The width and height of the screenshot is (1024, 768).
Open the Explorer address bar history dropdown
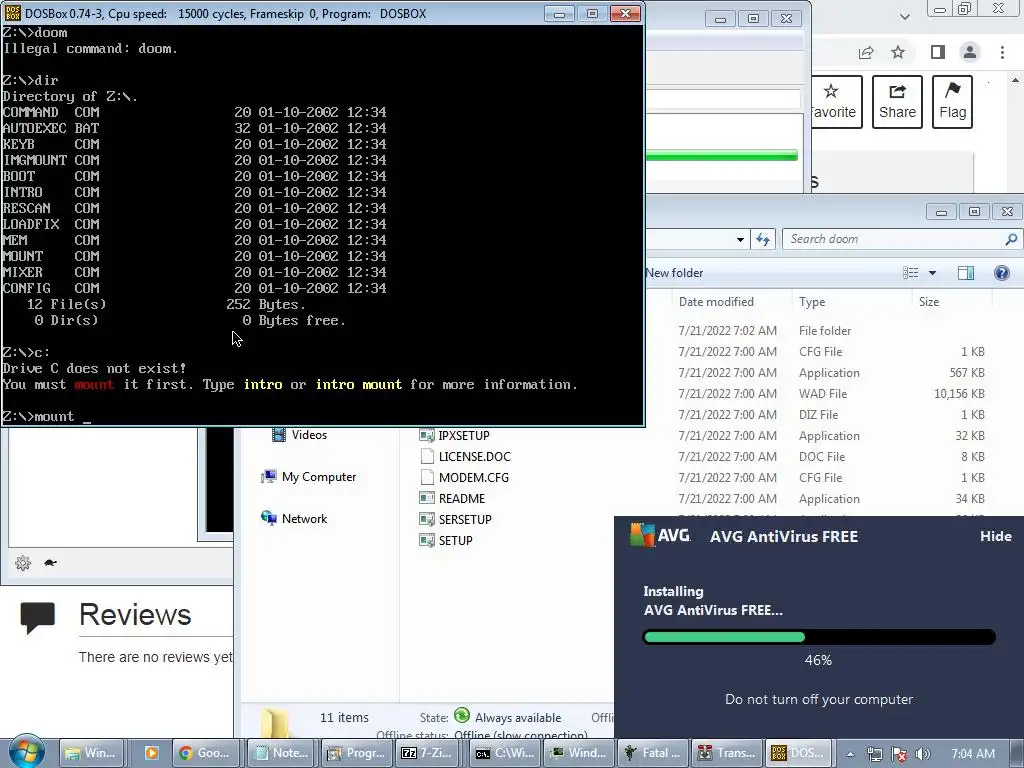(740, 240)
